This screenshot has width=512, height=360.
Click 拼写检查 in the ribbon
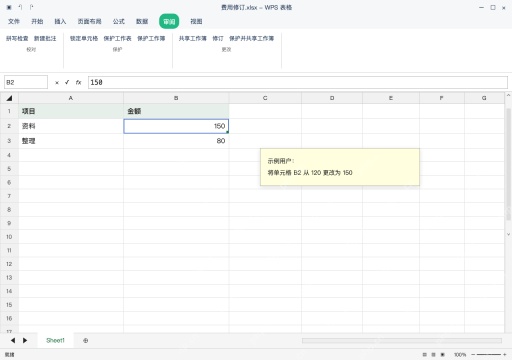[17, 39]
